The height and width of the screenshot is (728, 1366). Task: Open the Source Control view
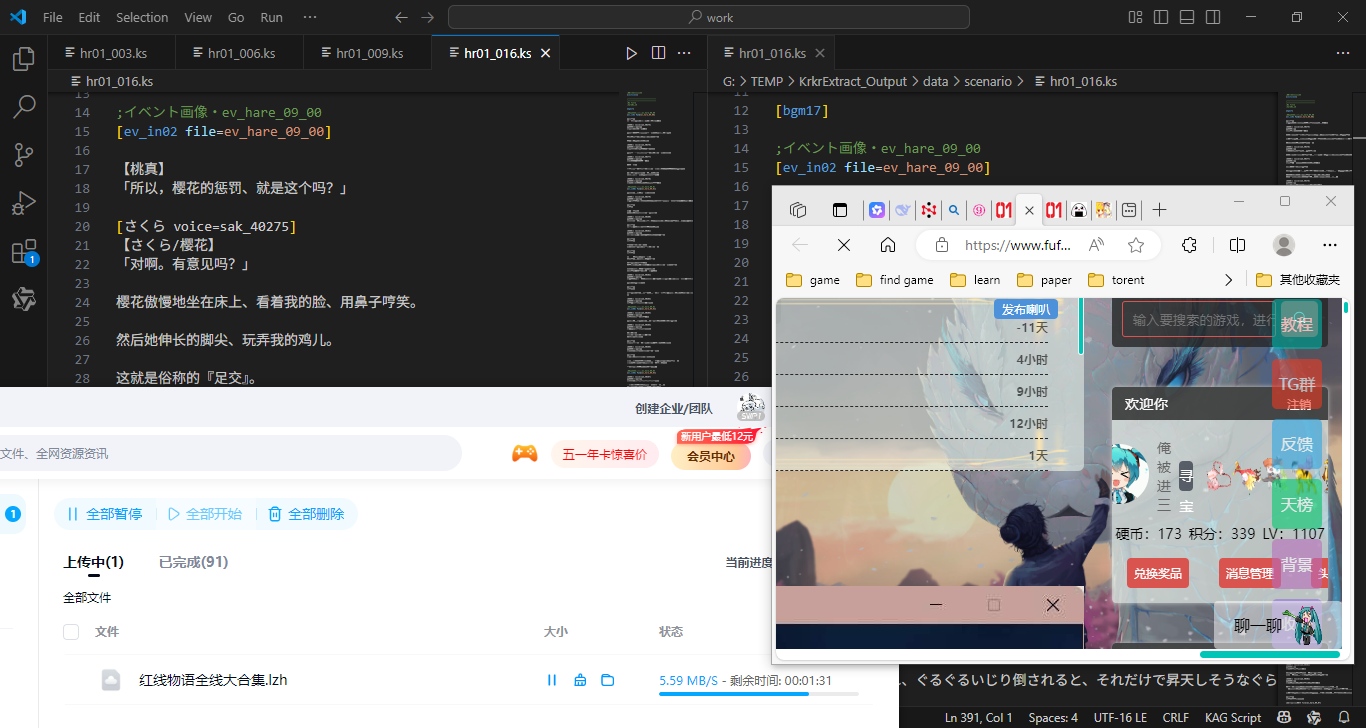pyautogui.click(x=24, y=154)
